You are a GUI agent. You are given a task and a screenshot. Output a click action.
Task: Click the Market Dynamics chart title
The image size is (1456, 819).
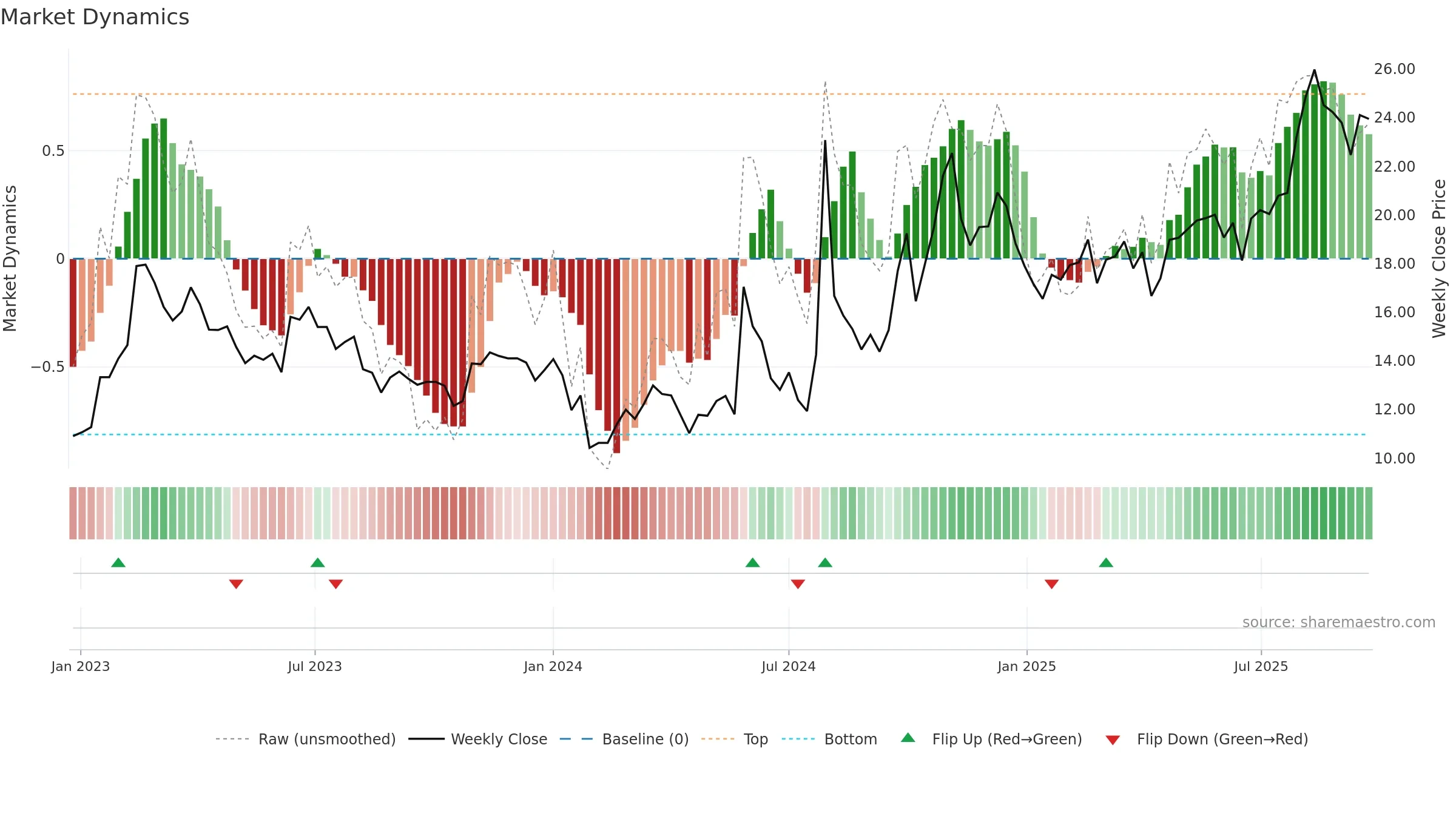pos(95,17)
